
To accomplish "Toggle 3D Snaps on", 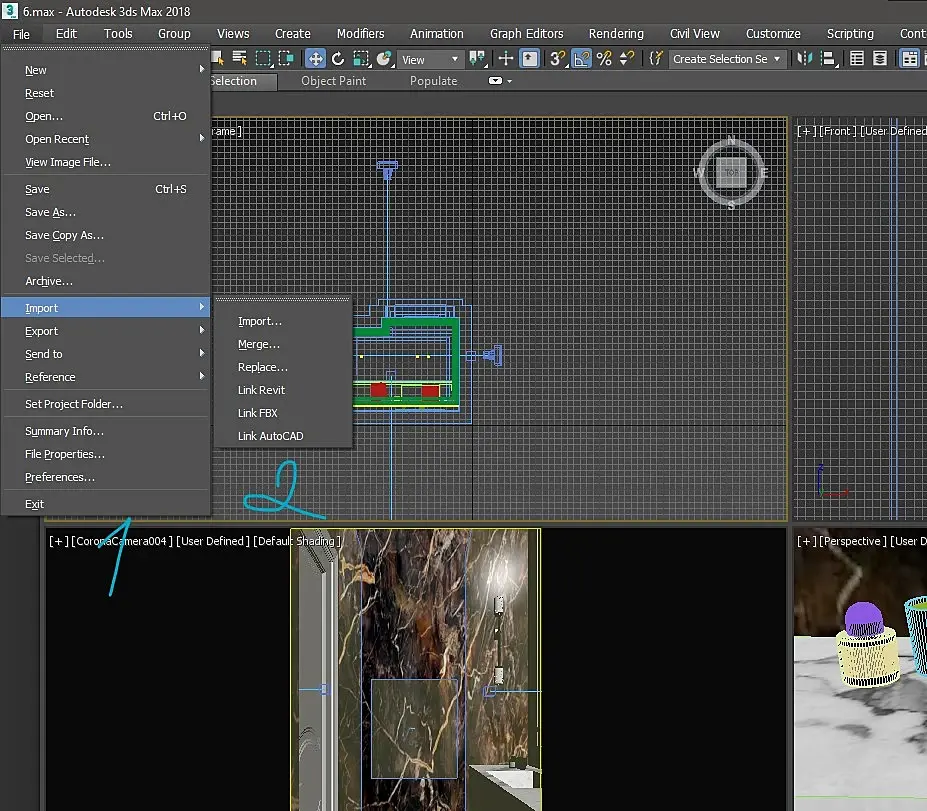I will point(558,59).
